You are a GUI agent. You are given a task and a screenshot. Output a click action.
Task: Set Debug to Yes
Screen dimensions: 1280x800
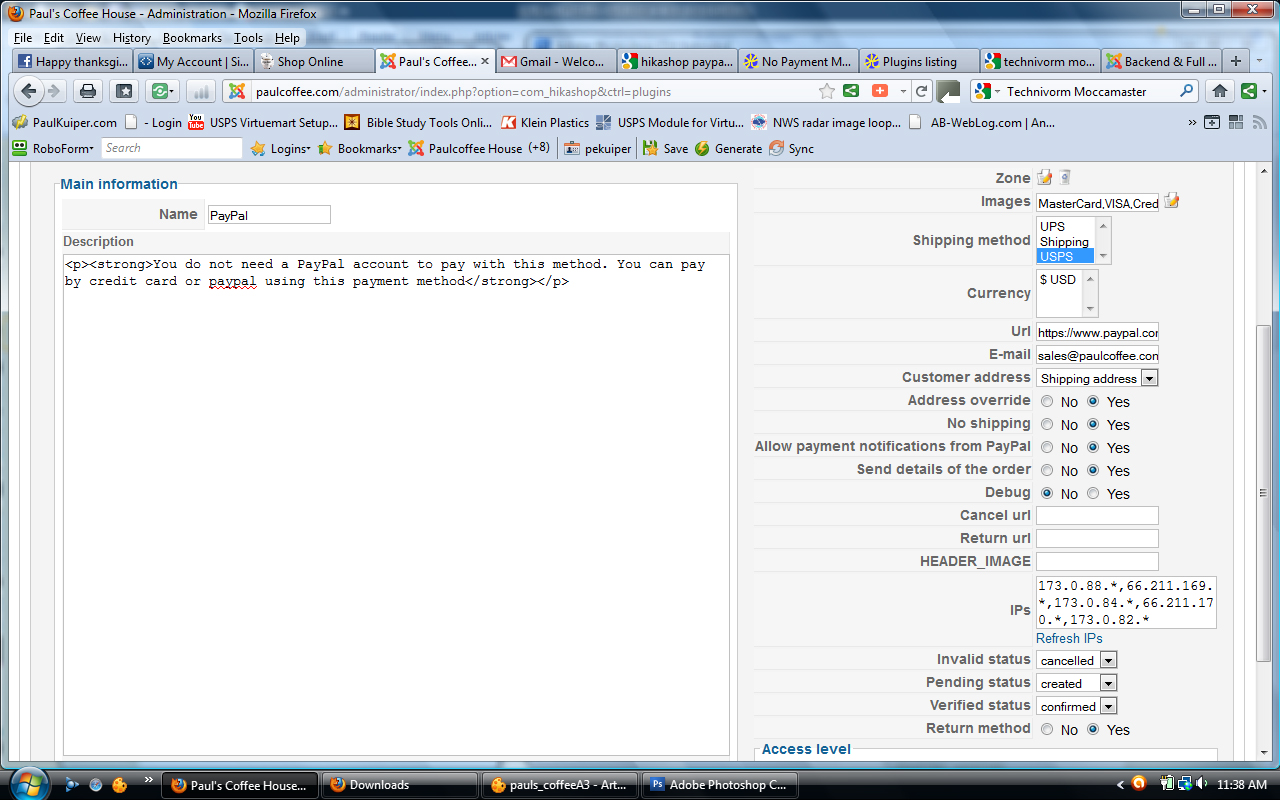coord(1093,493)
